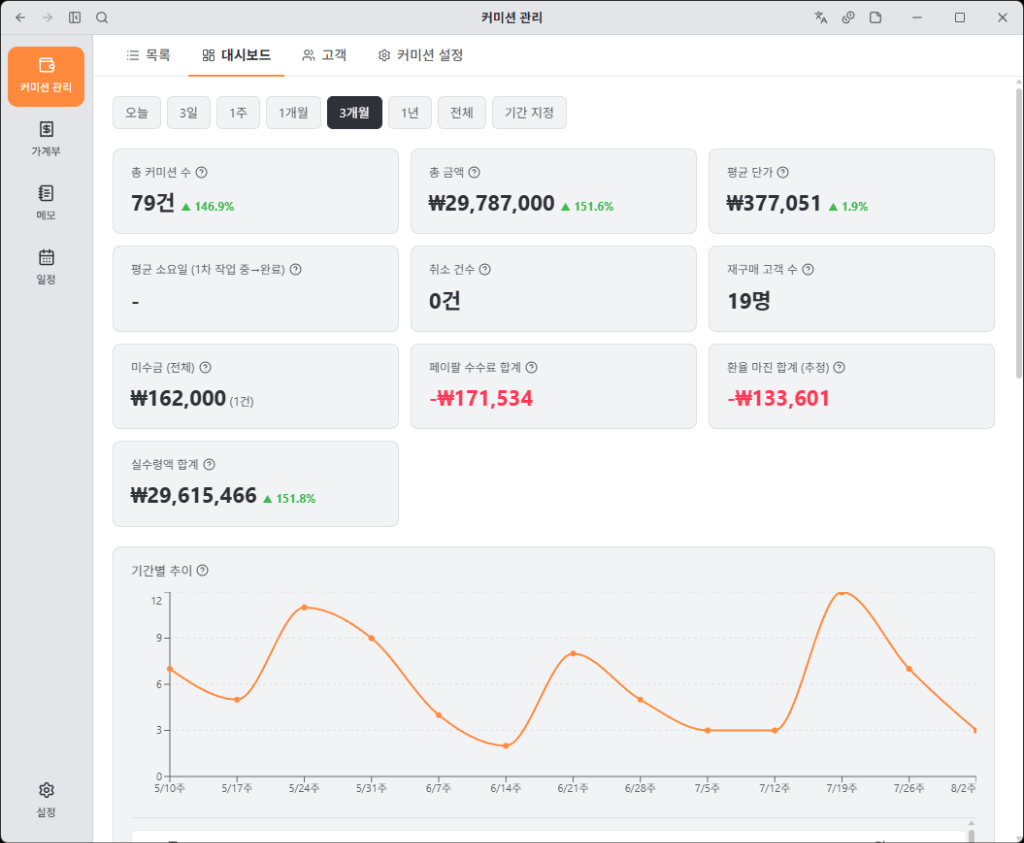
Task: Click the 5/10주 axis label
Action: click(170, 788)
